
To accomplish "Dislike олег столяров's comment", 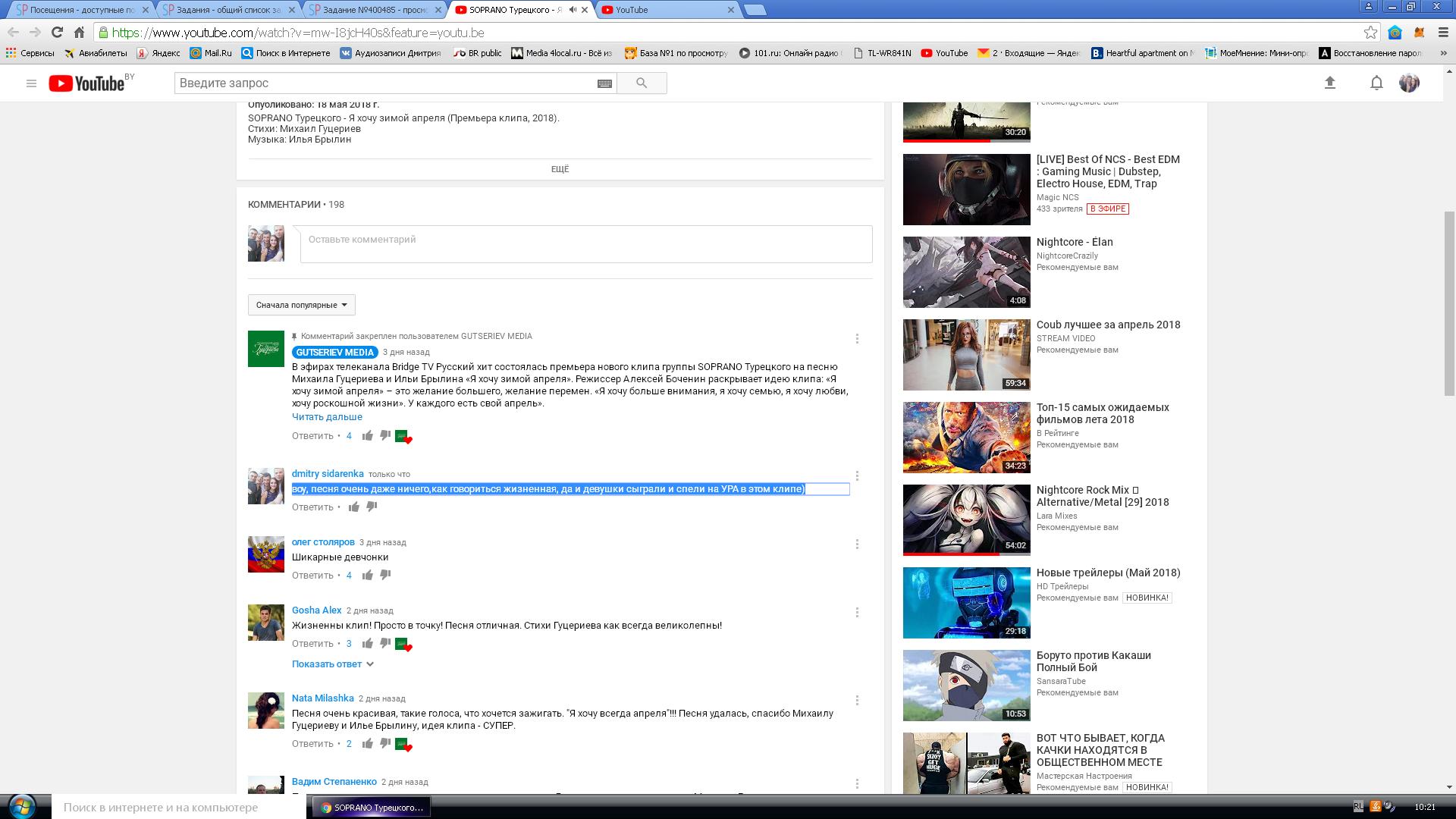I will 385,576.
